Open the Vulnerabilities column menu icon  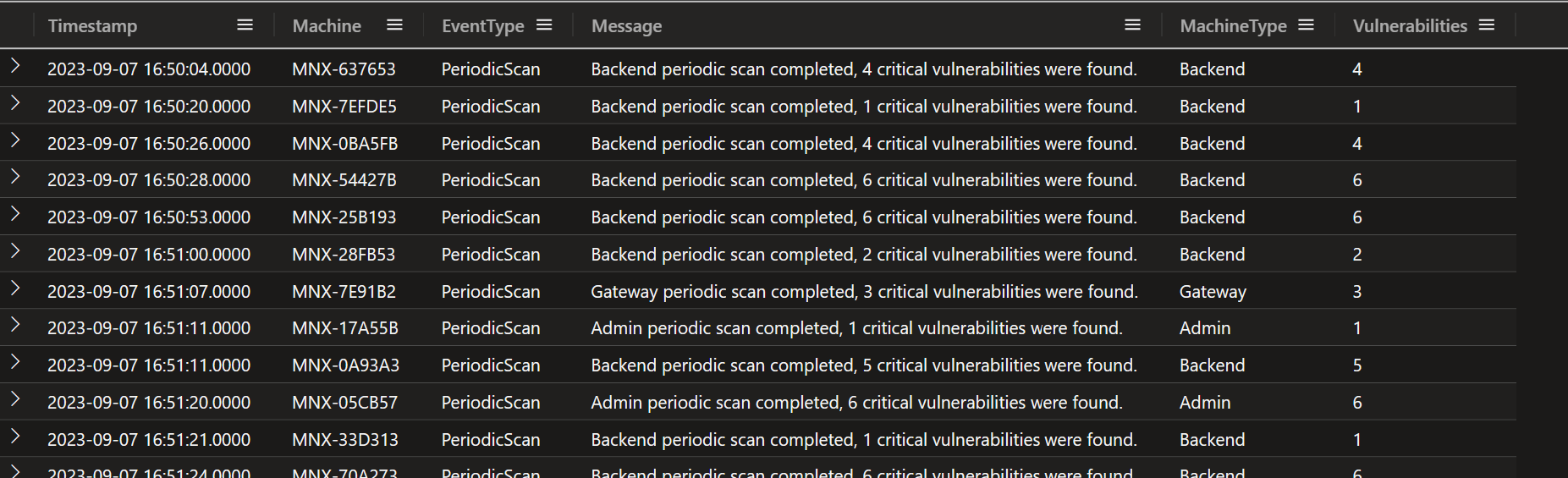[x=1487, y=25]
